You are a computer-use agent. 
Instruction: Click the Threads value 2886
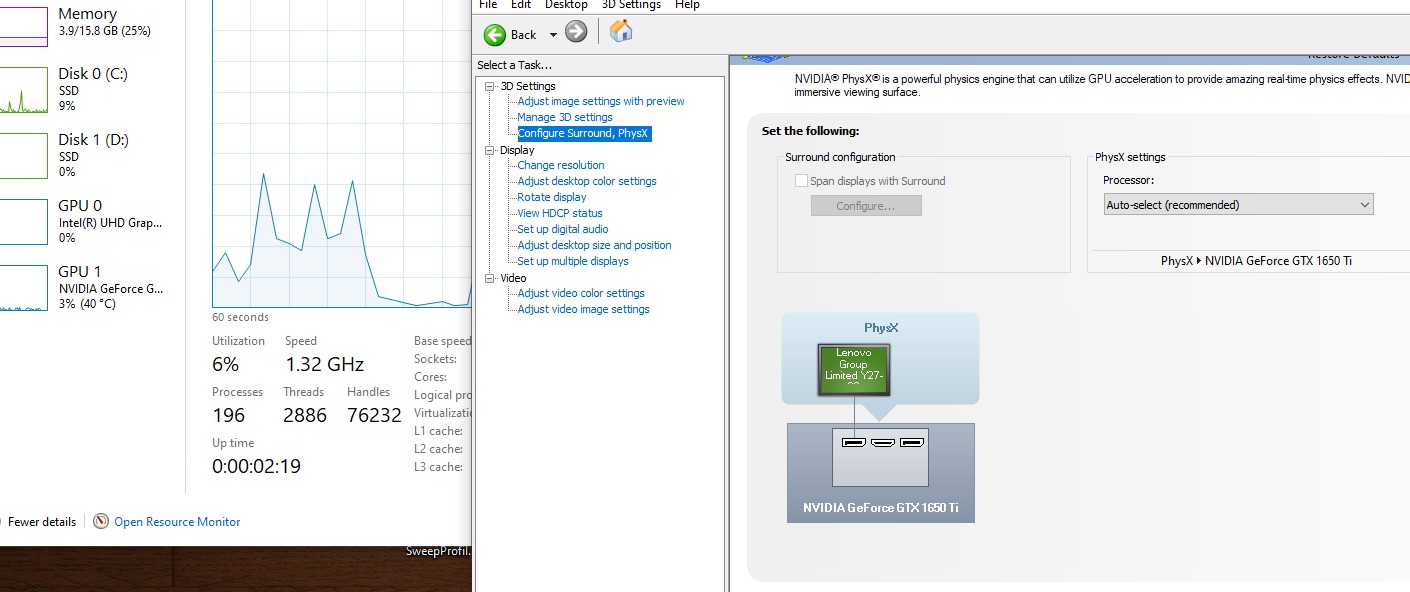(305, 415)
